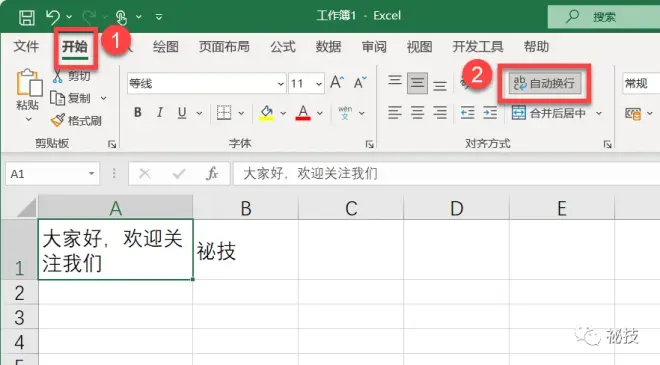The height and width of the screenshot is (365, 660).
Task: Click the 搜索 search box
Action: (604, 17)
